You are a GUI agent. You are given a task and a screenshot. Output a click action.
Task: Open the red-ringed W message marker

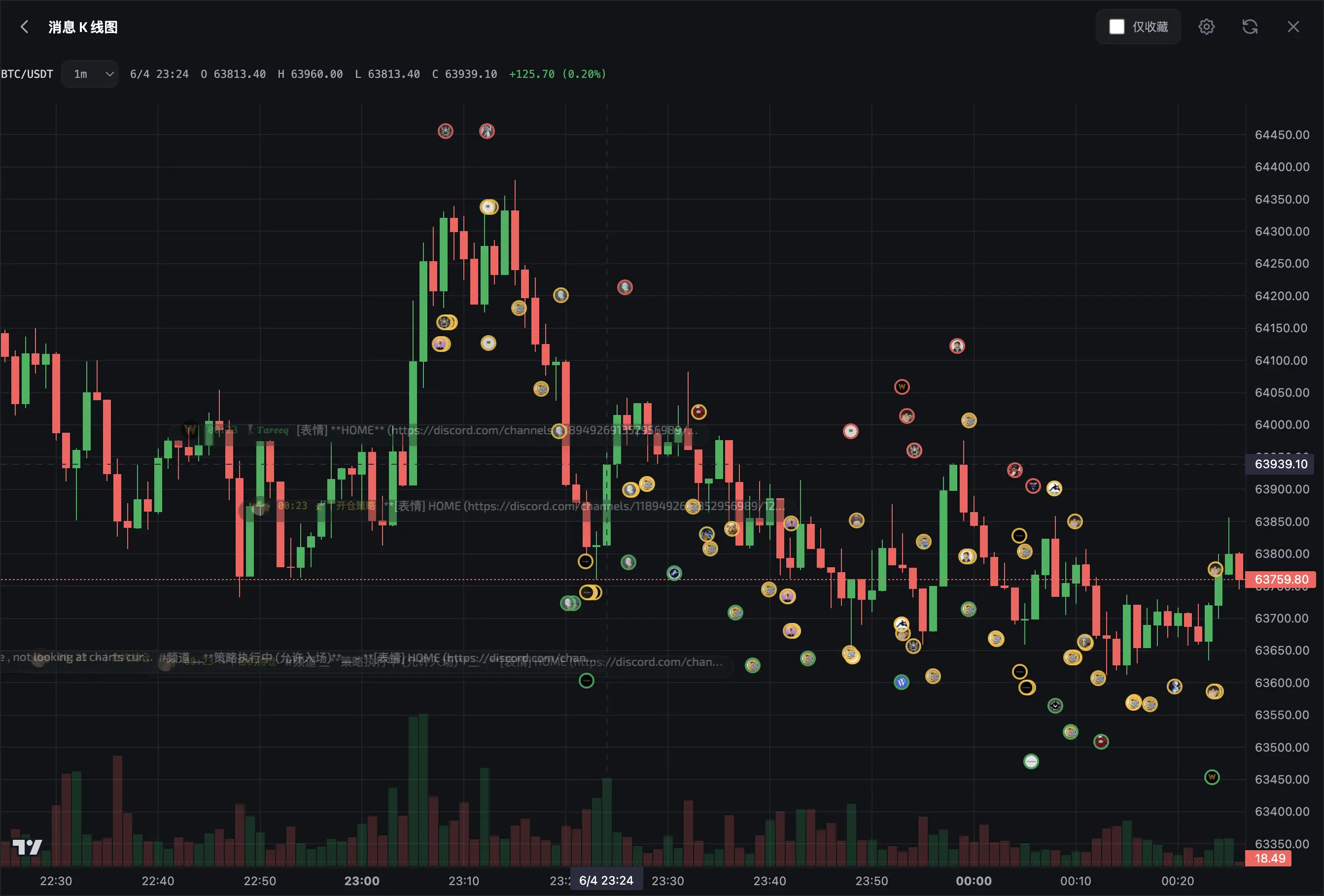[902, 387]
